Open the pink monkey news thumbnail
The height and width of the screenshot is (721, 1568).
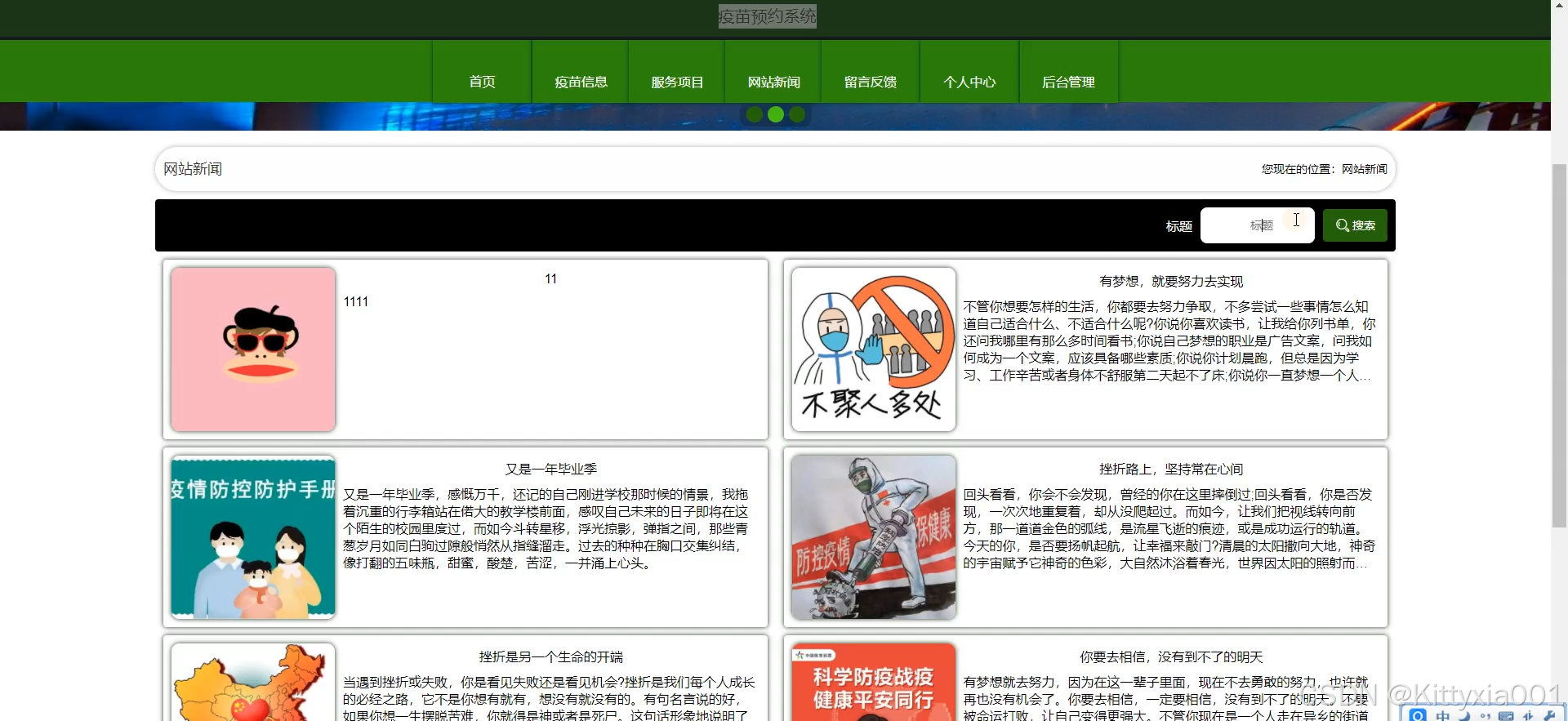[x=253, y=349]
